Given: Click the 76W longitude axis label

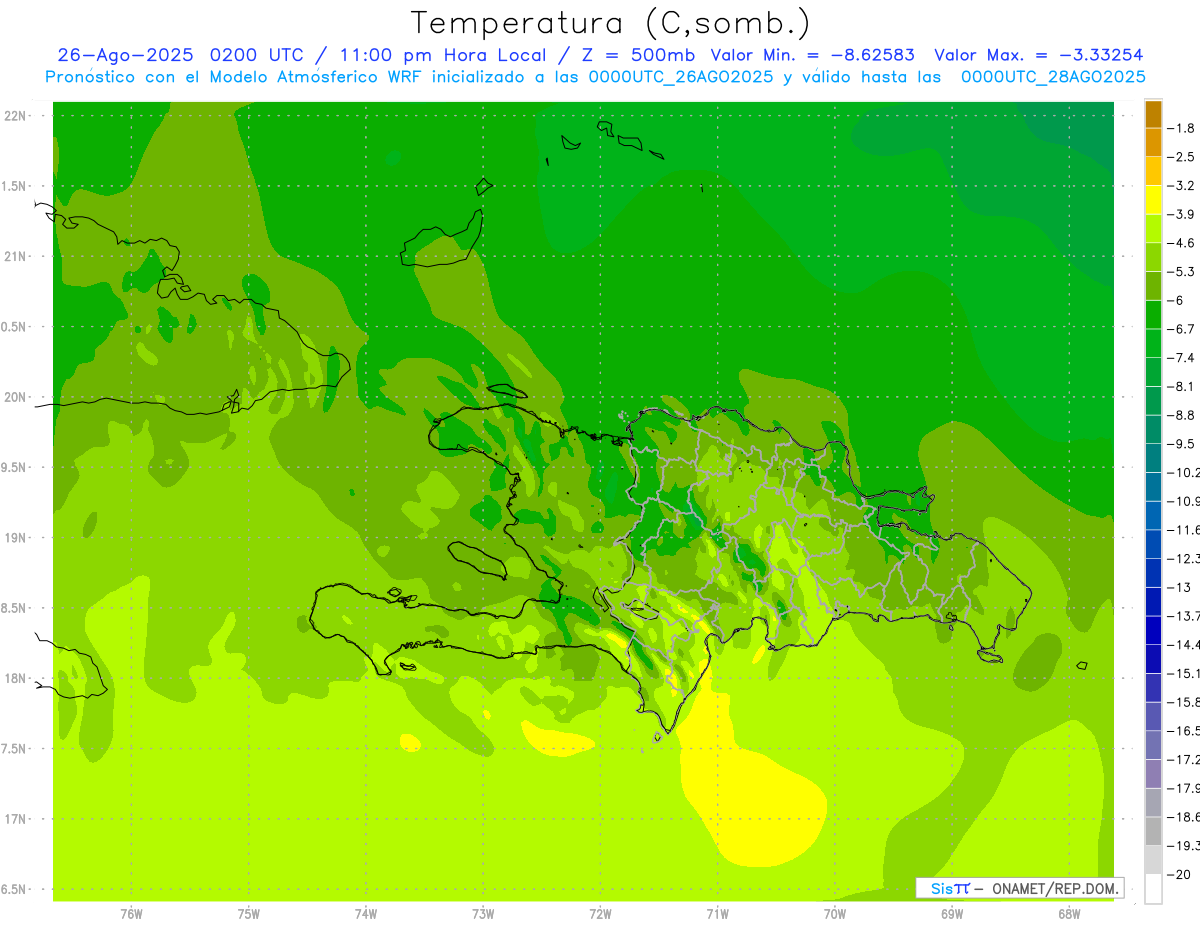Looking at the screenshot, I should 131,914.
